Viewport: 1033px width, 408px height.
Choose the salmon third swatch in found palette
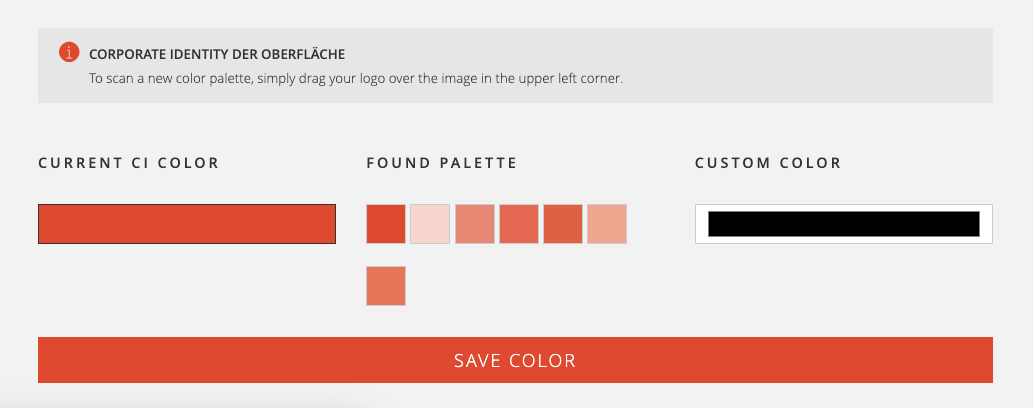coord(474,224)
